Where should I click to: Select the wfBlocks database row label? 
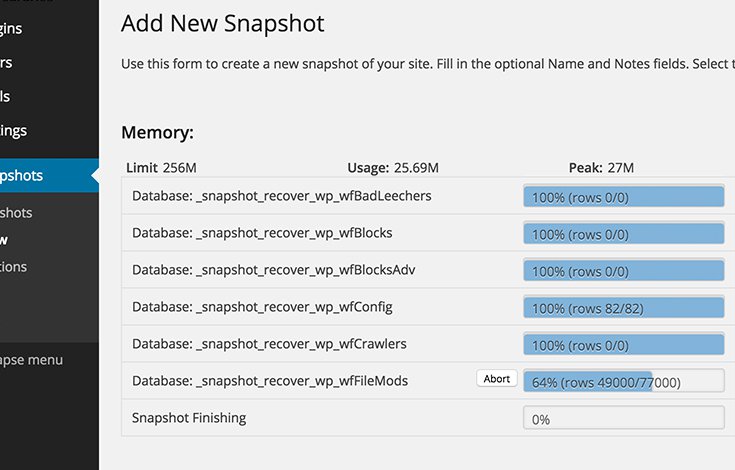[262, 233]
